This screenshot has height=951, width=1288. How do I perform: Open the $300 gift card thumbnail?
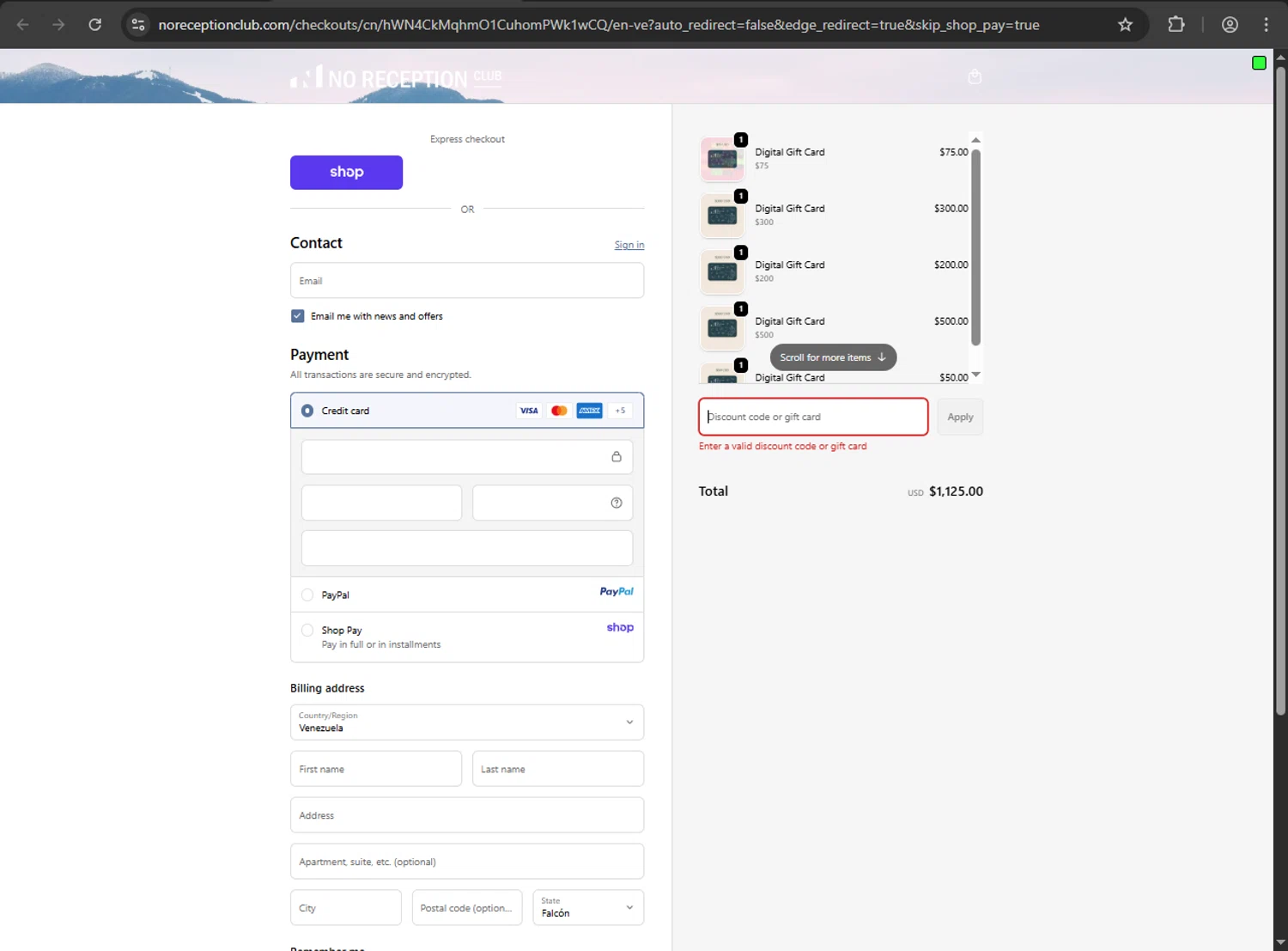click(722, 216)
